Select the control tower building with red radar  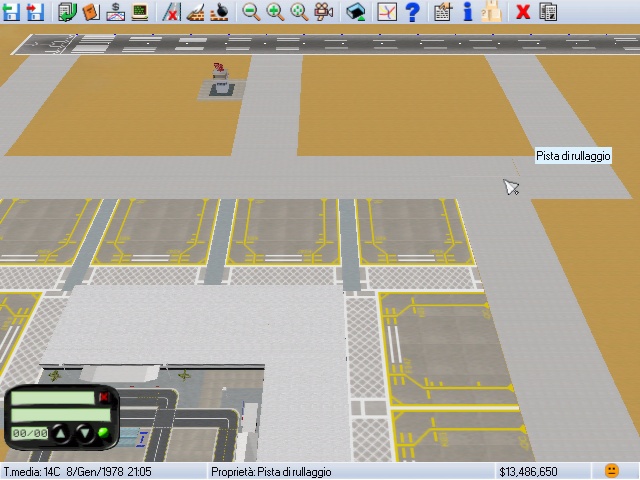[x=220, y=81]
